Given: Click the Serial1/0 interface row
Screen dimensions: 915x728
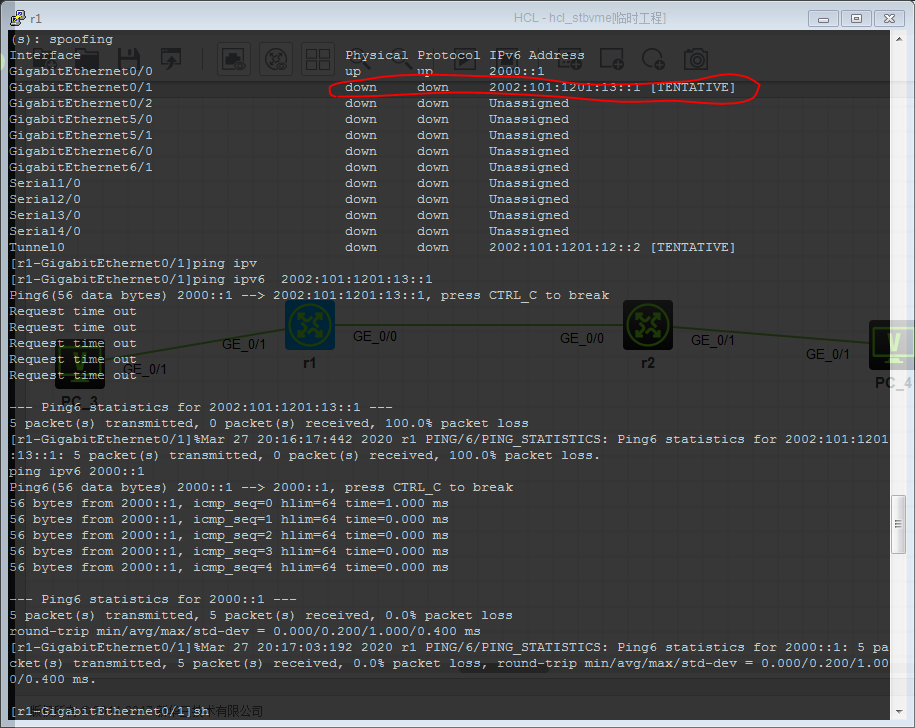Looking at the screenshot, I should [289, 183].
